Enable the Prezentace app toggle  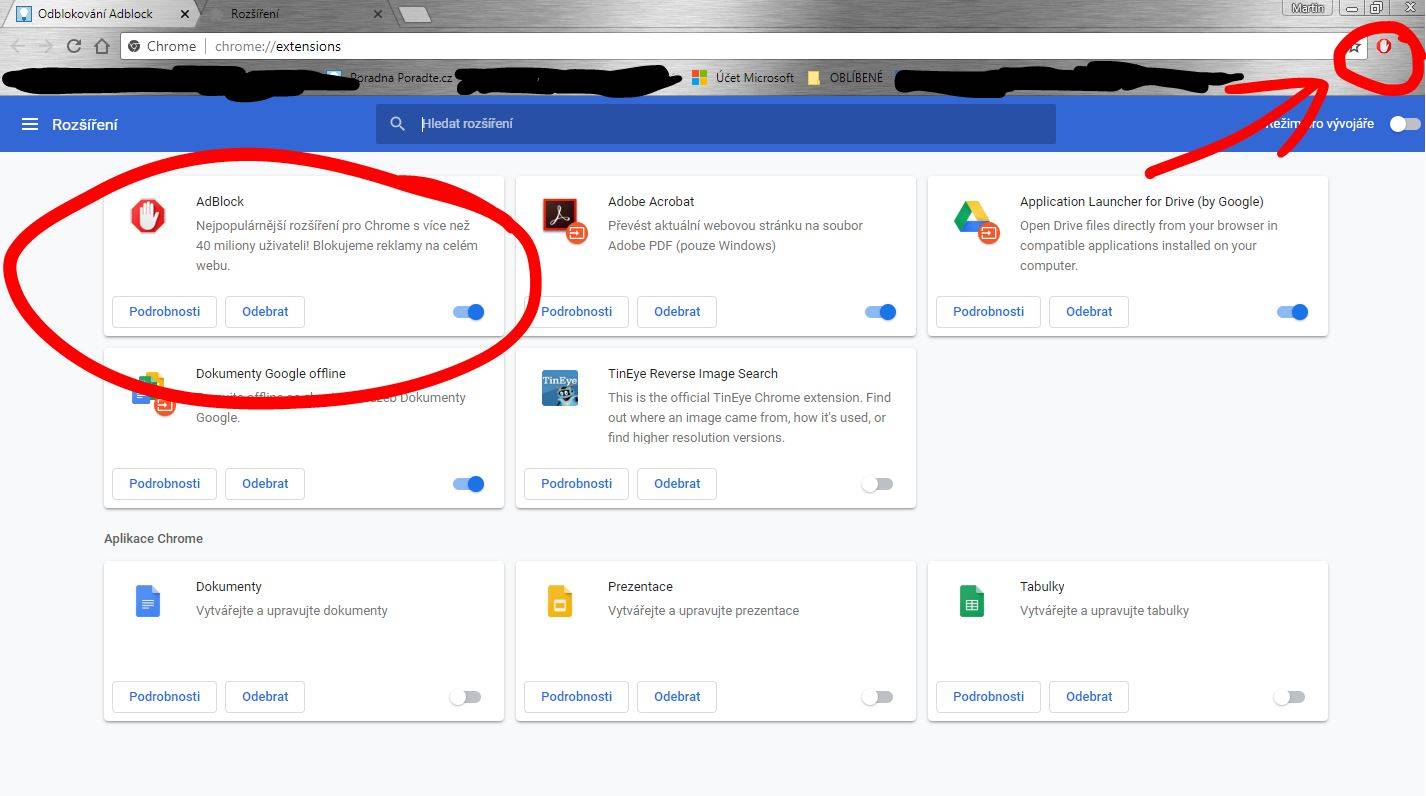(x=877, y=697)
